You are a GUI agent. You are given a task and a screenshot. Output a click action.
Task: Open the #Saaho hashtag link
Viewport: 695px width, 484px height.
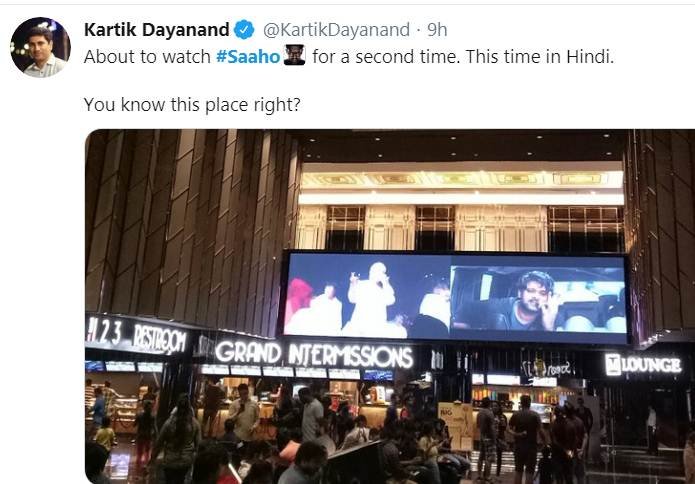click(248, 57)
